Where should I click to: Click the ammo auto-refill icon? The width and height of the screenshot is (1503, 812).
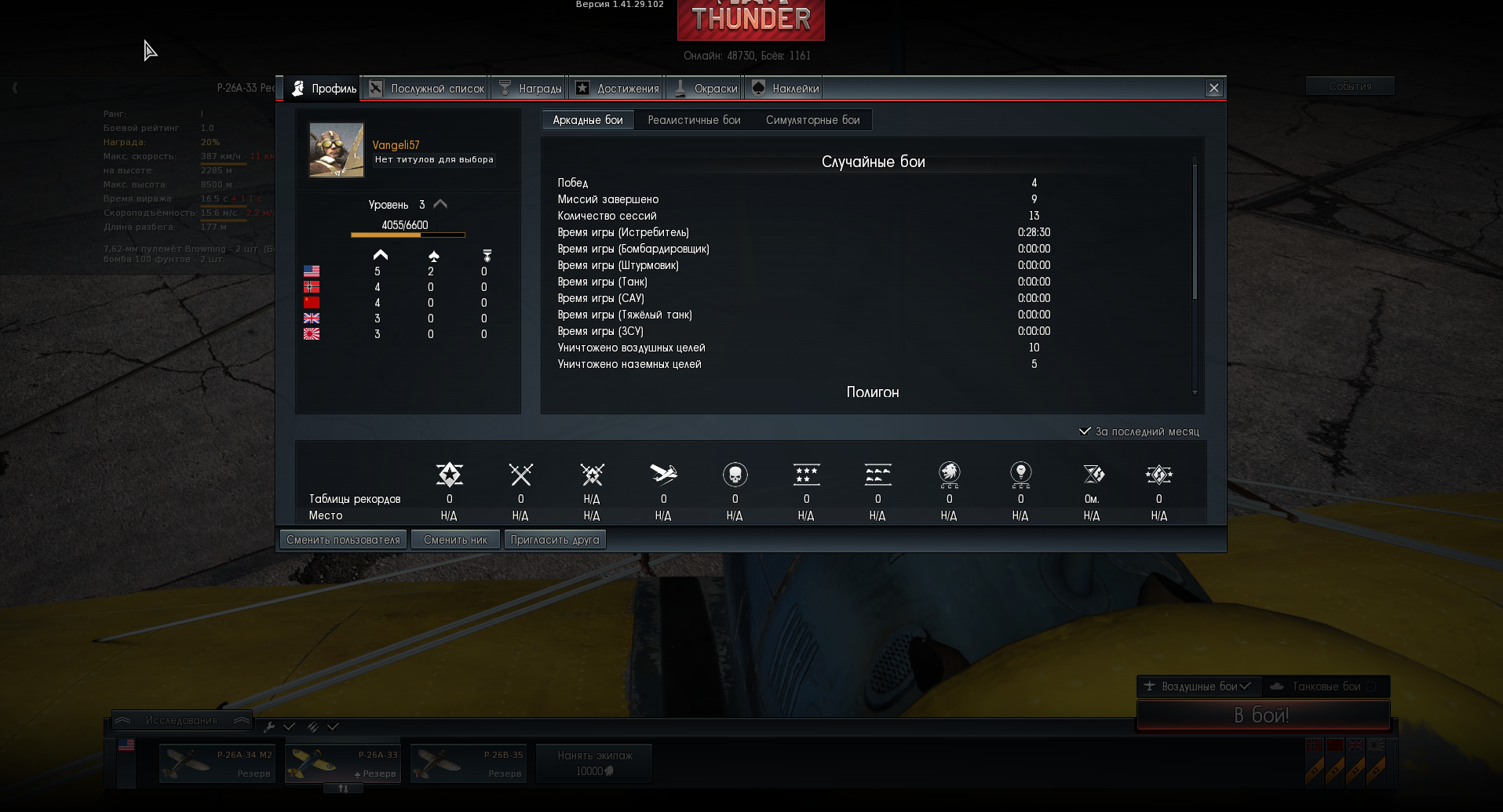click(x=312, y=726)
